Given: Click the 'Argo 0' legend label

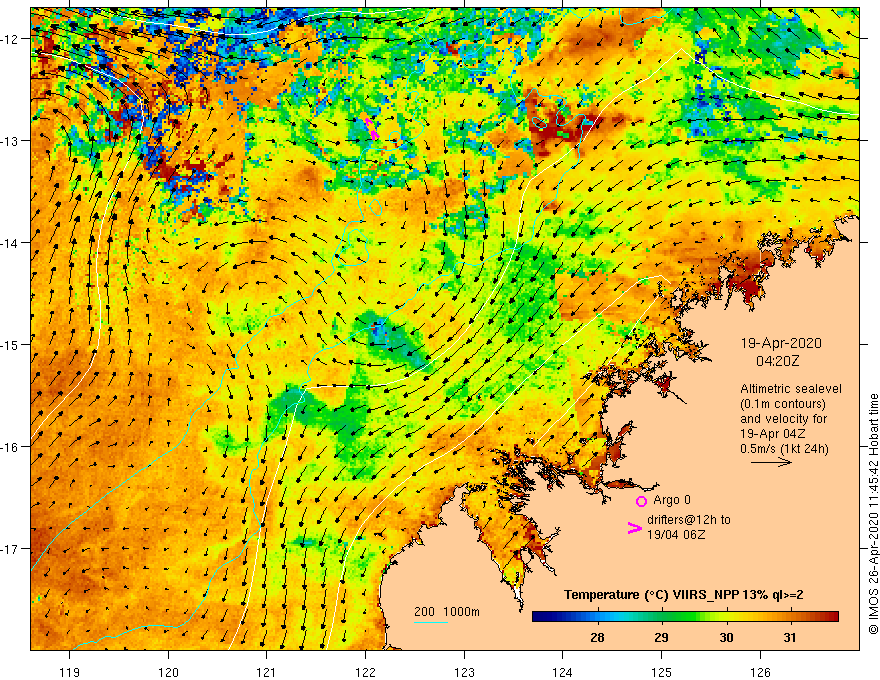Looking at the screenshot, I should point(672,500).
